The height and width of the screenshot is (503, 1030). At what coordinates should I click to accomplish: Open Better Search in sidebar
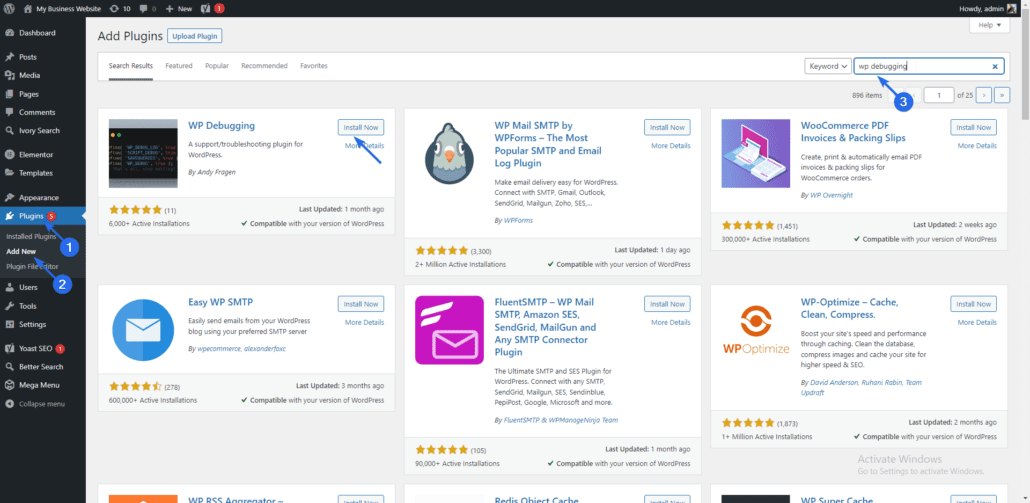(41, 367)
